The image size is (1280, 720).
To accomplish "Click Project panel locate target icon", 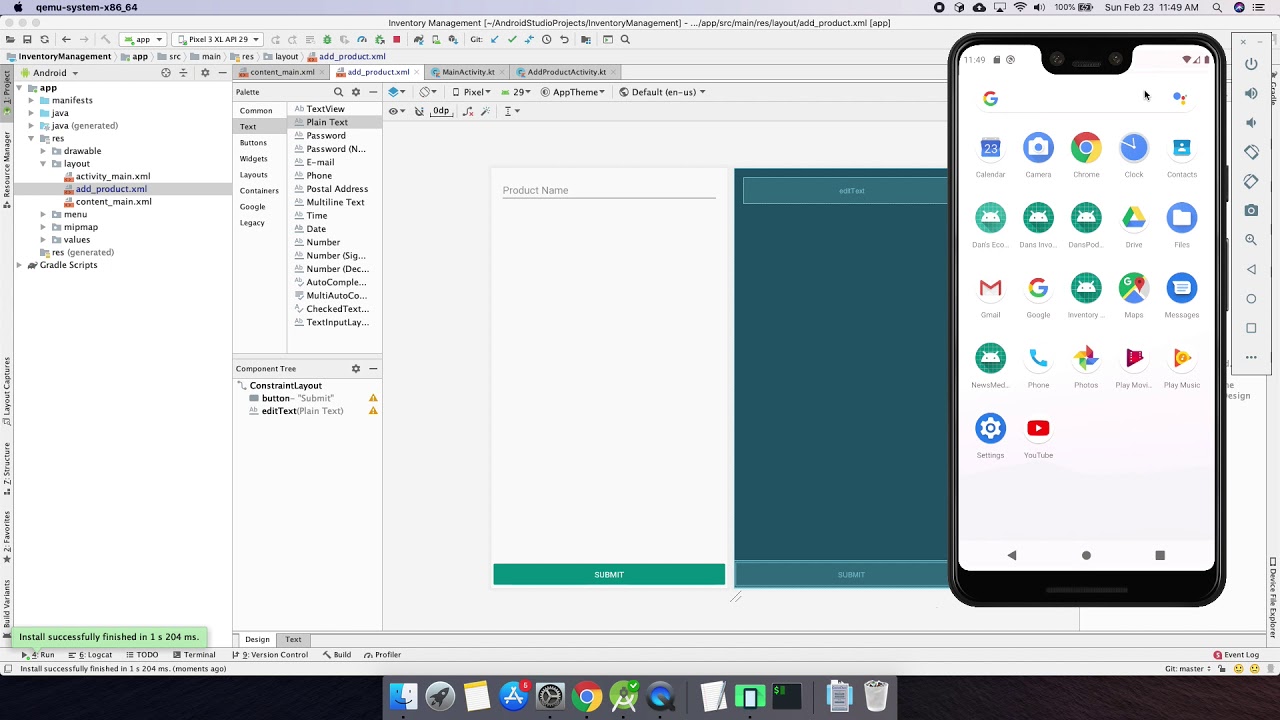I will [166, 73].
